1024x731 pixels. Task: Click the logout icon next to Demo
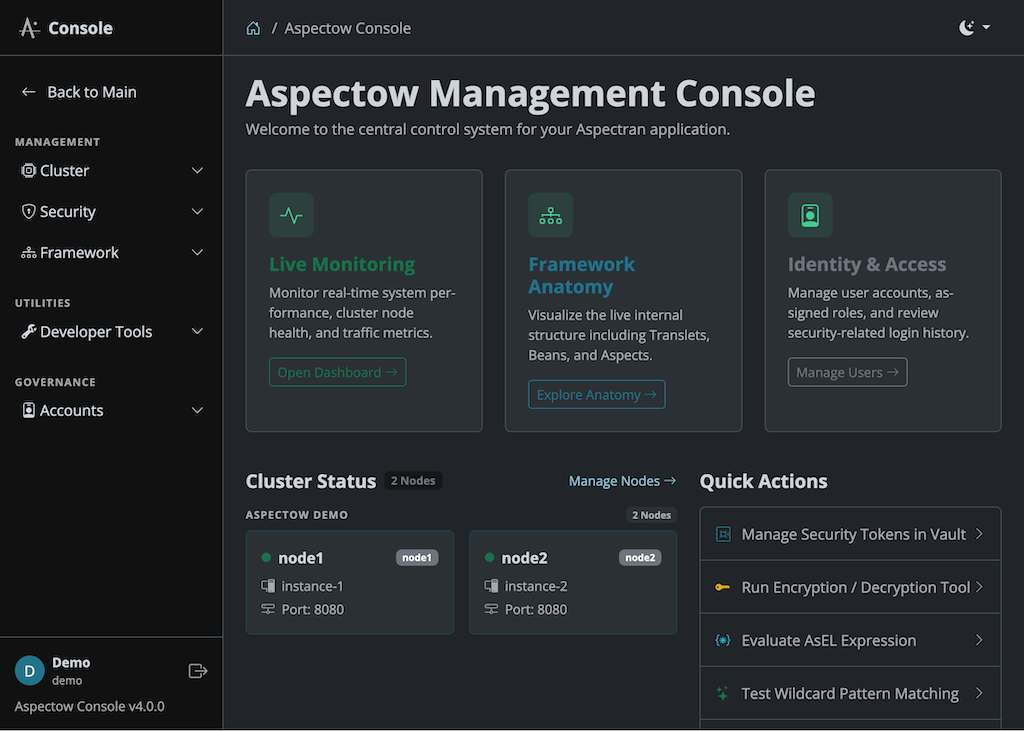pyautogui.click(x=198, y=671)
